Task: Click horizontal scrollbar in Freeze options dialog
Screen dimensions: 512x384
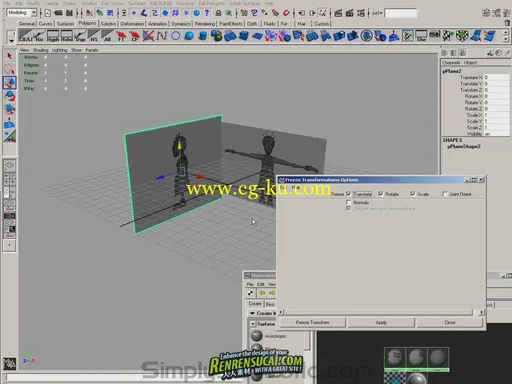Action: [x=381, y=312]
